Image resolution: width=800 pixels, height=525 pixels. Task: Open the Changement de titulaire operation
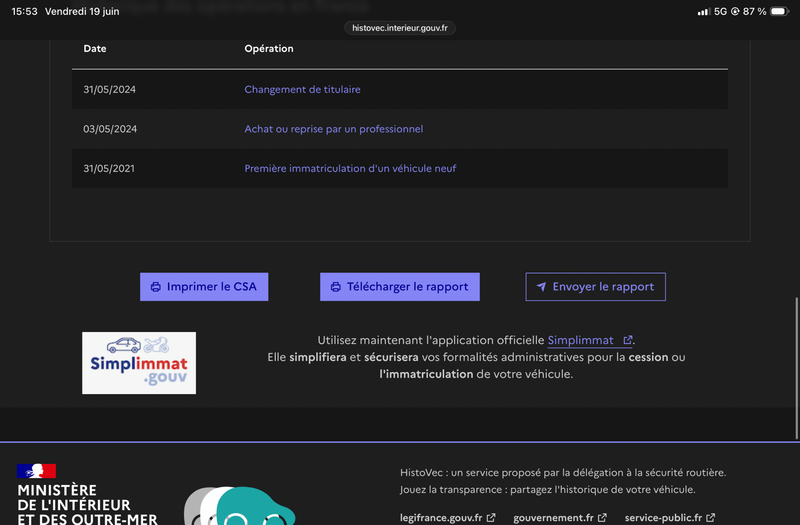click(x=302, y=89)
